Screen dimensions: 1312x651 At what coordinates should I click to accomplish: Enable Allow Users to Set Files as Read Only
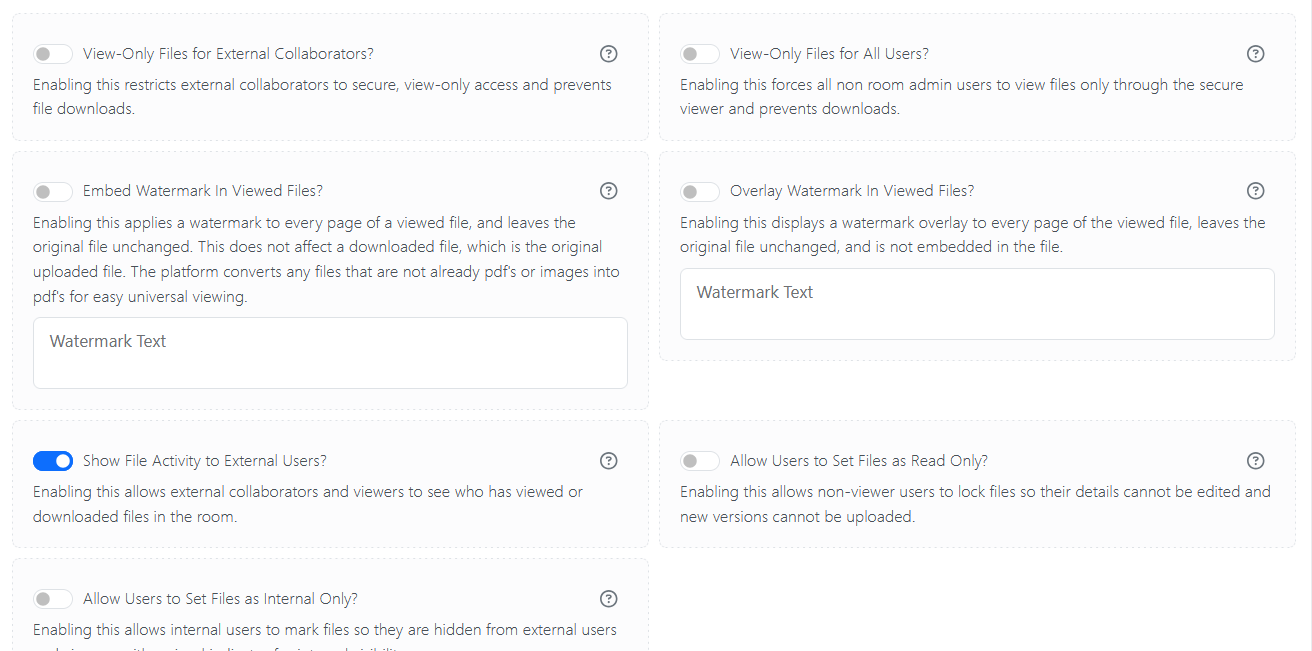pos(700,461)
